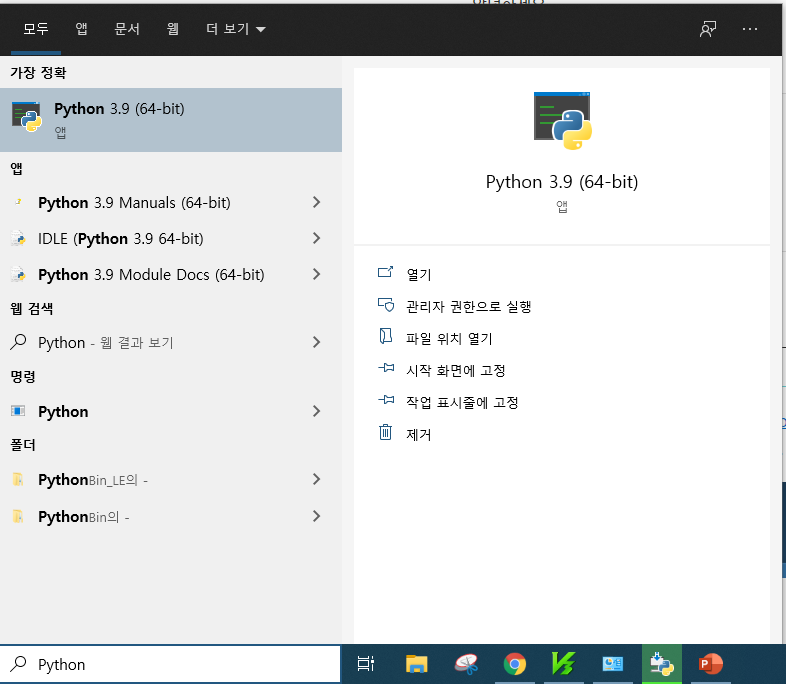Click the PythonBin folder icon
The height and width of the screenshot is (684, 786).
pos(18,516)
